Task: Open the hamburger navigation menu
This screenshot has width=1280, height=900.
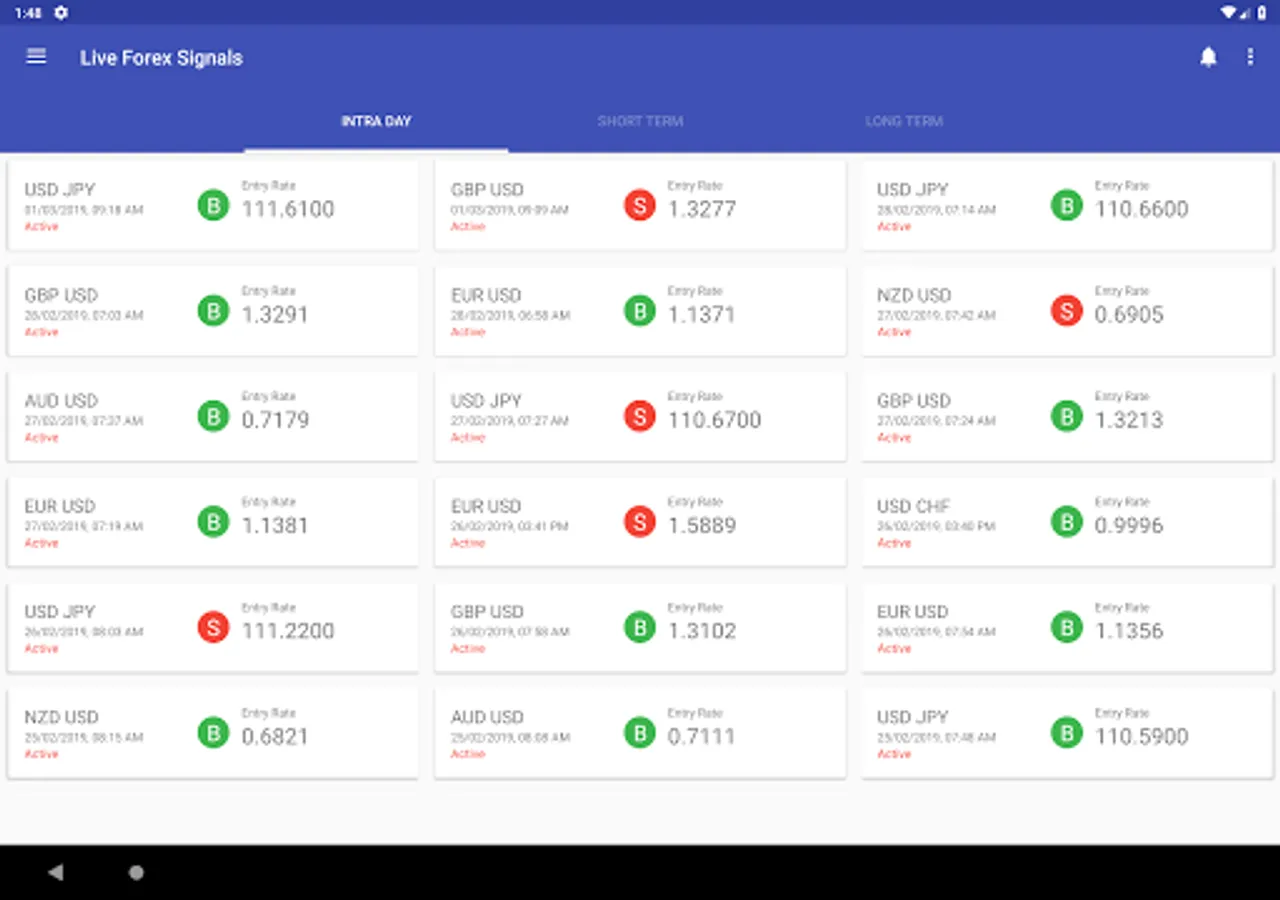Action: tap(36, 57)
